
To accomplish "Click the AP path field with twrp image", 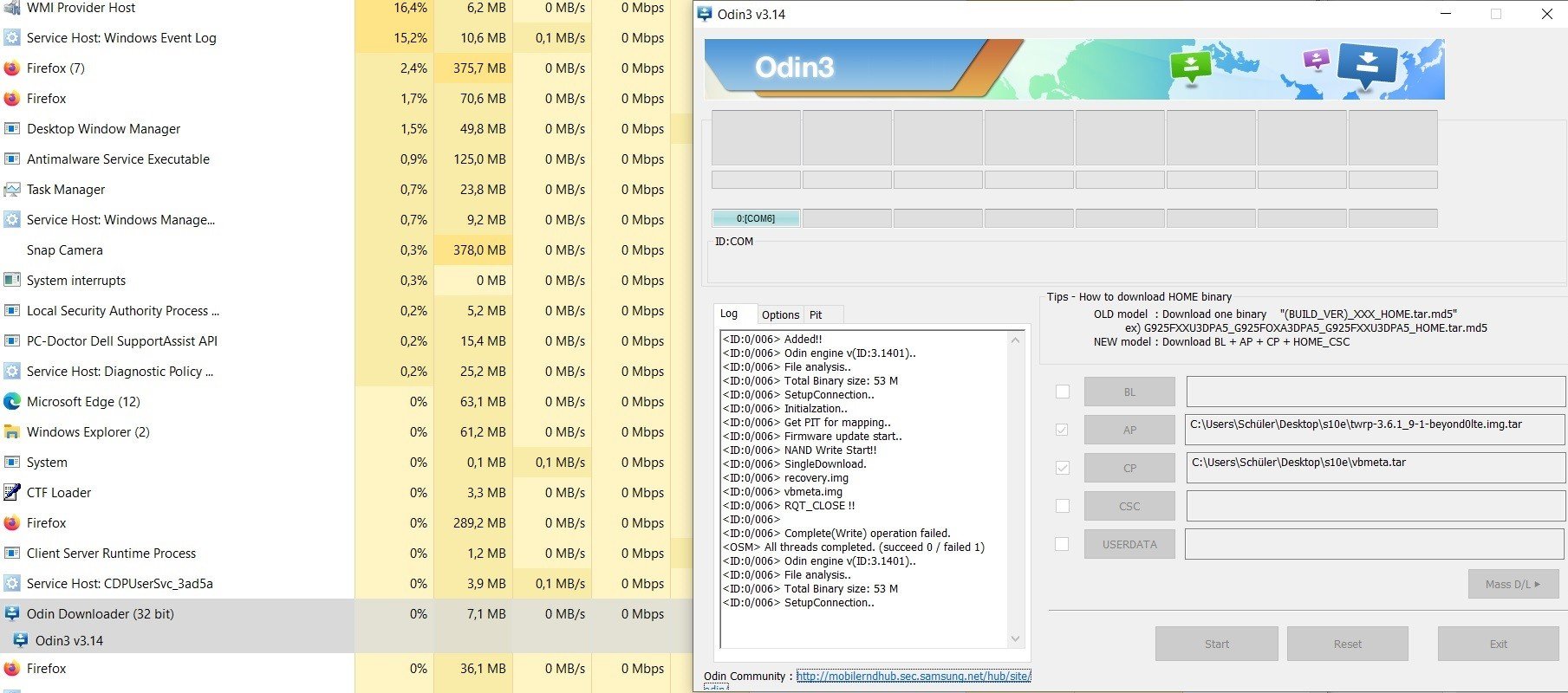I will click(1375, 430).
